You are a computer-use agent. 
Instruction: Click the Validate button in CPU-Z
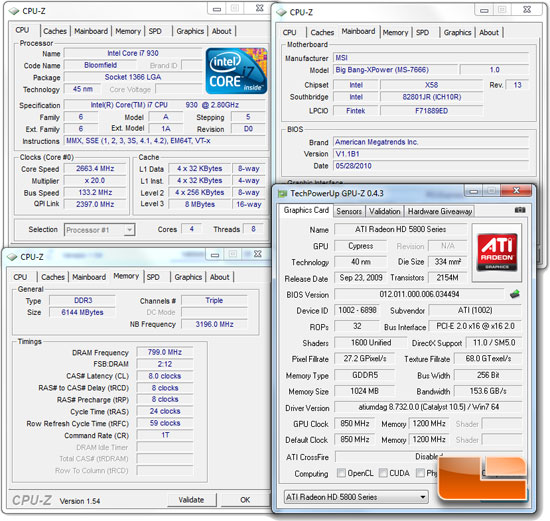[191, 500]
